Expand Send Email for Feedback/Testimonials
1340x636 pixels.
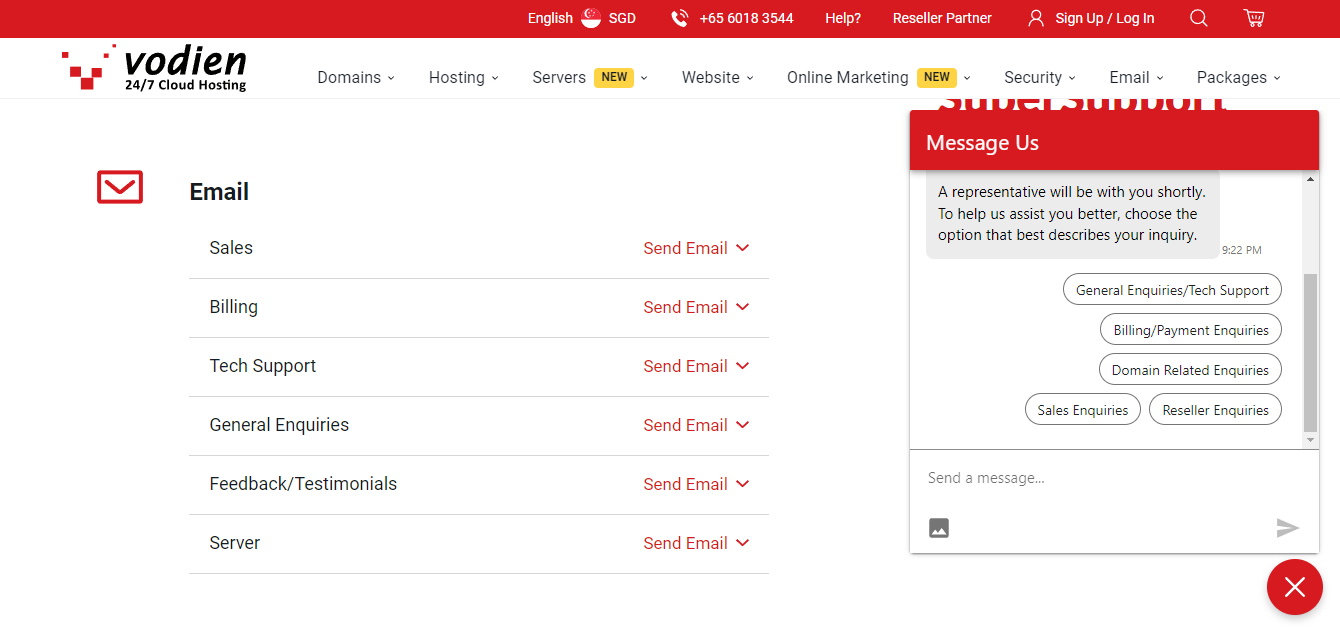(x=696, y=484)
